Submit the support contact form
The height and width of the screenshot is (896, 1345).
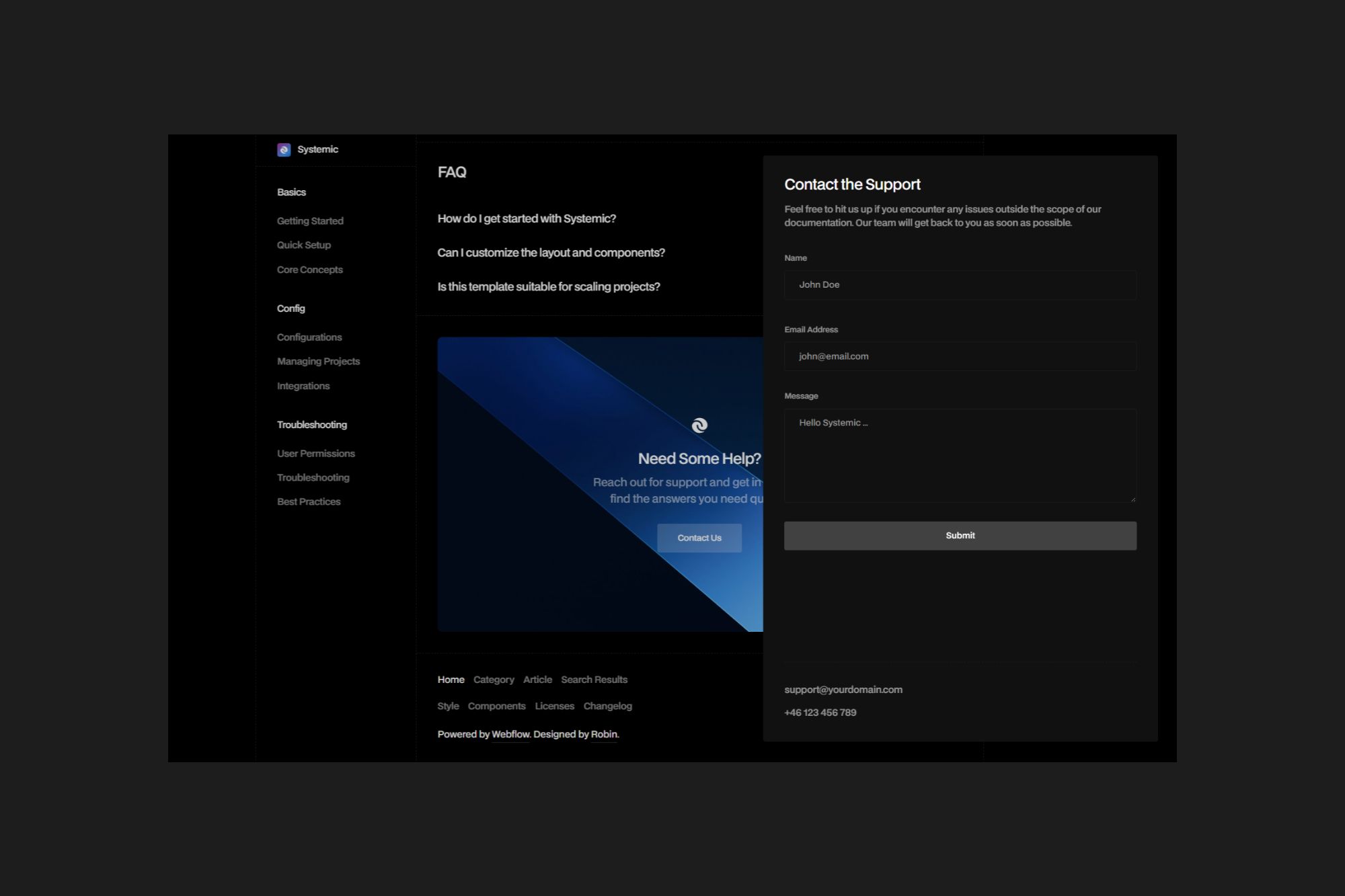coord(960,536)
